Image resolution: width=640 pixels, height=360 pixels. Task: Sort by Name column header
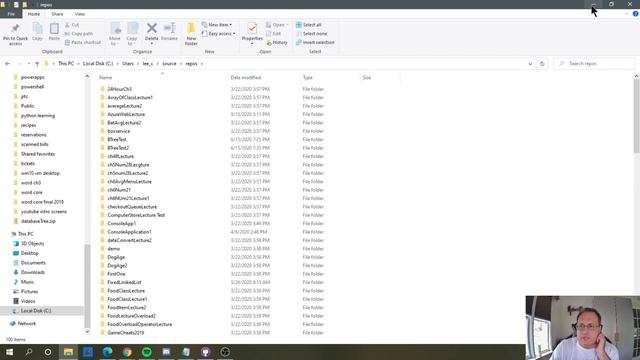[105, 78]
